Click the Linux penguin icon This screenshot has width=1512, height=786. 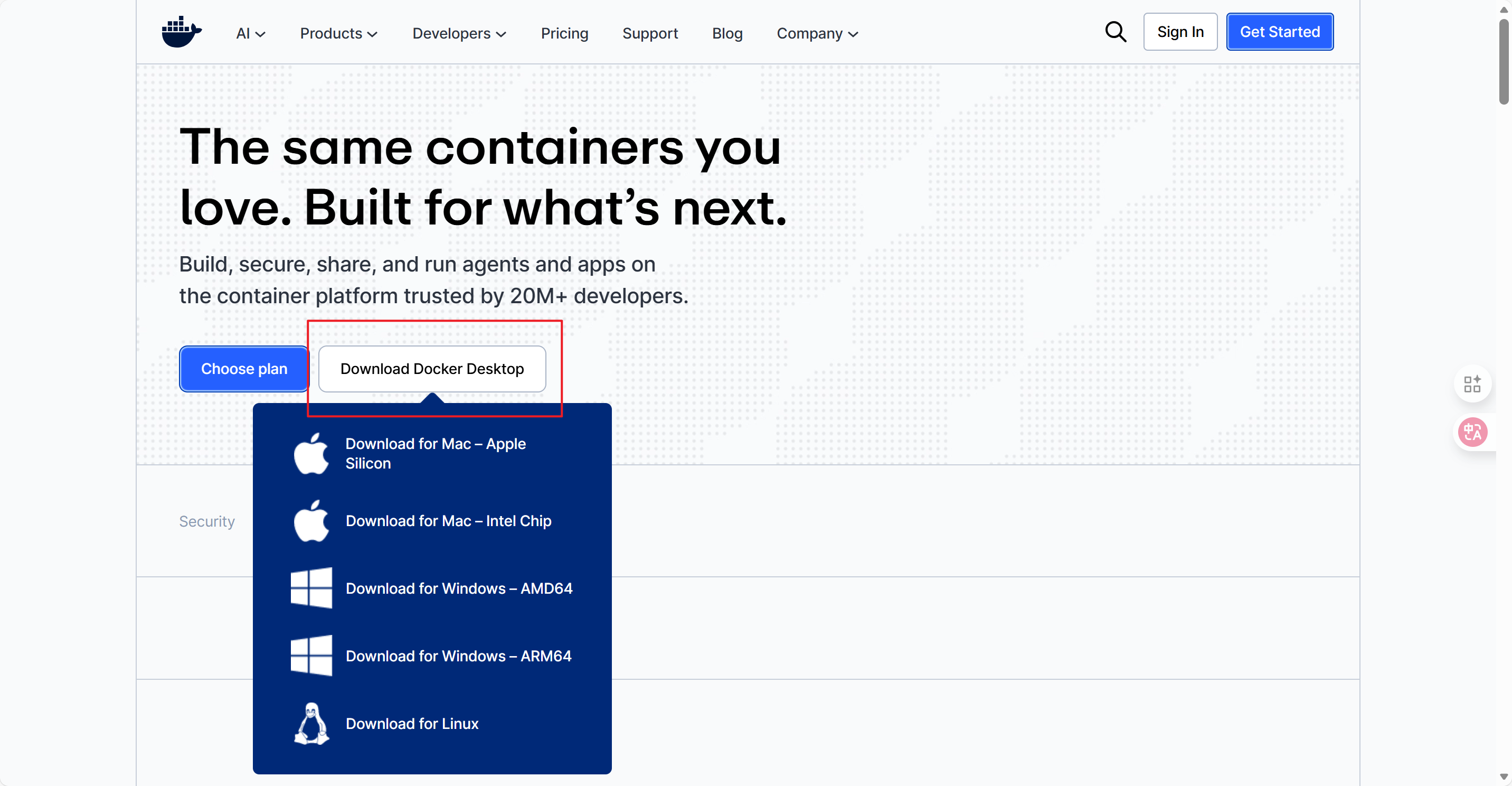pos(311,723)
